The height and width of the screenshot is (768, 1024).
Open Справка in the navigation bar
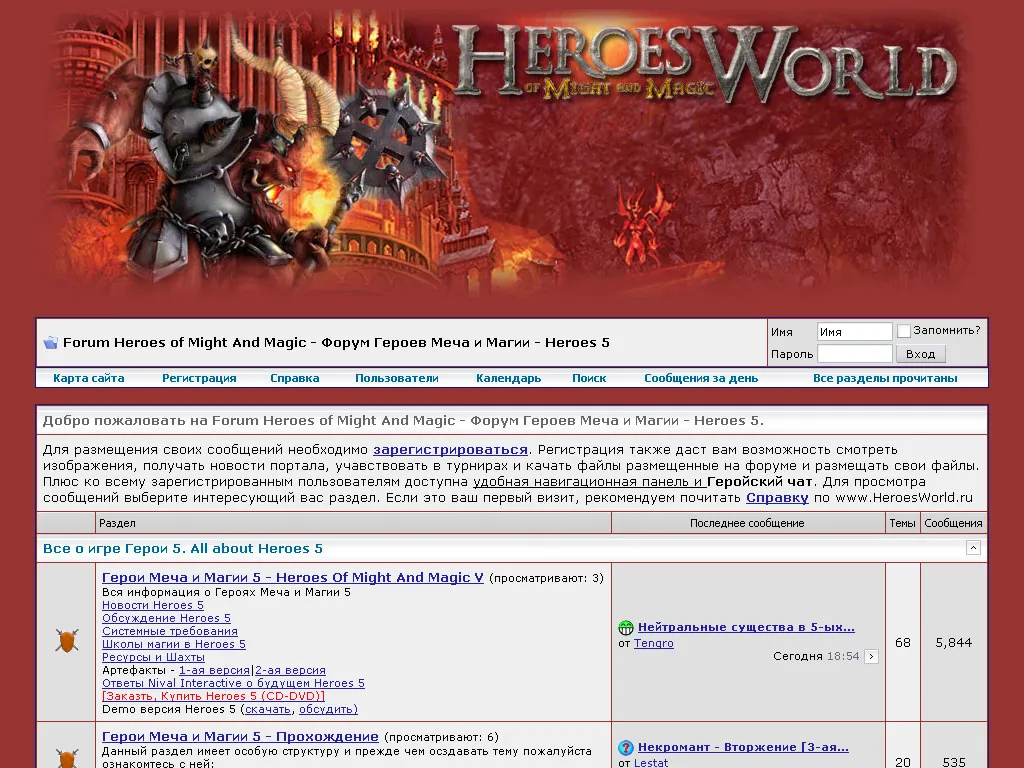point(295,378)
